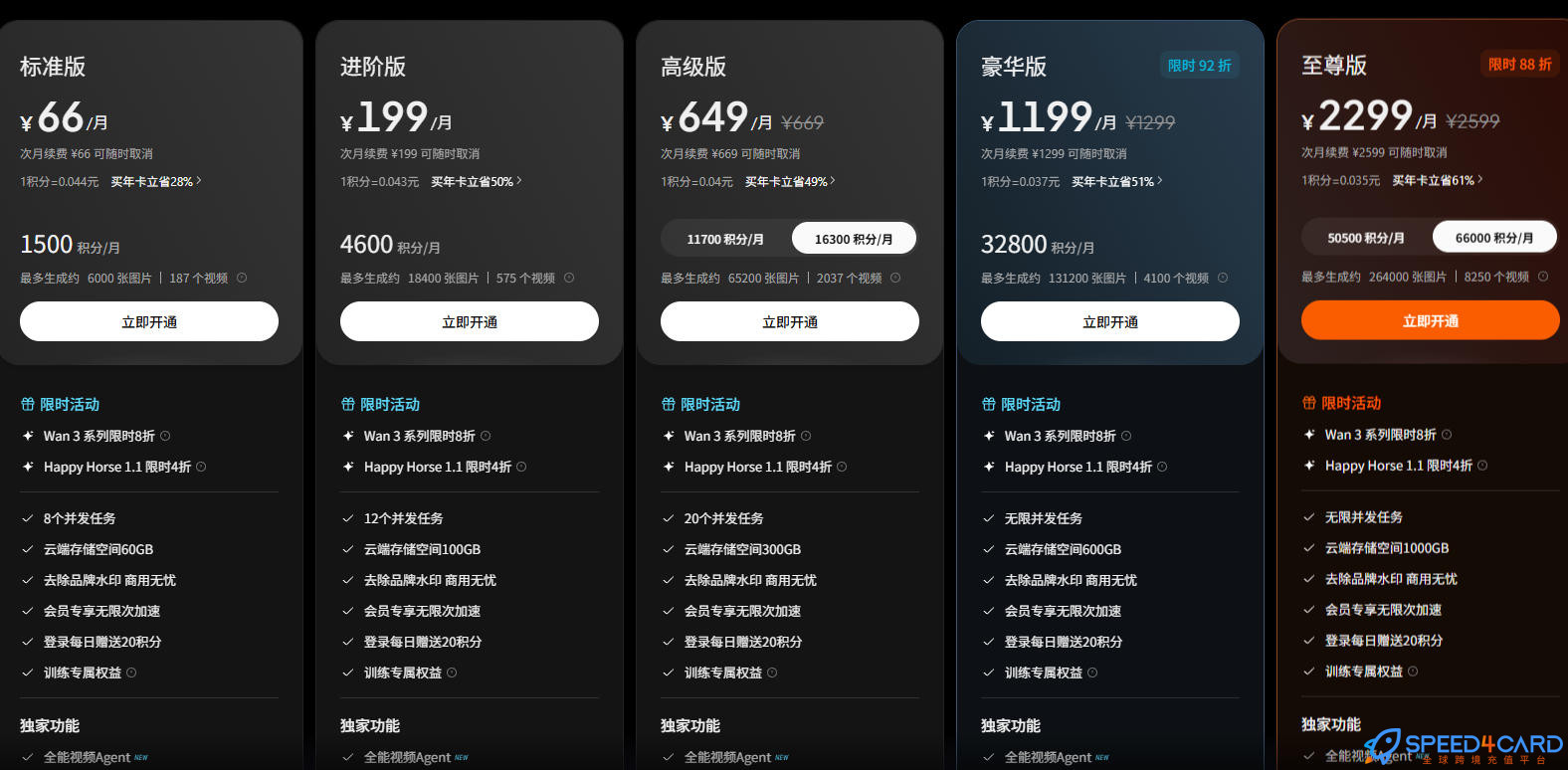Click 全能视频Agent in 高级版
The height and width of the screenshot is (770, 1568).
[728, 757]
